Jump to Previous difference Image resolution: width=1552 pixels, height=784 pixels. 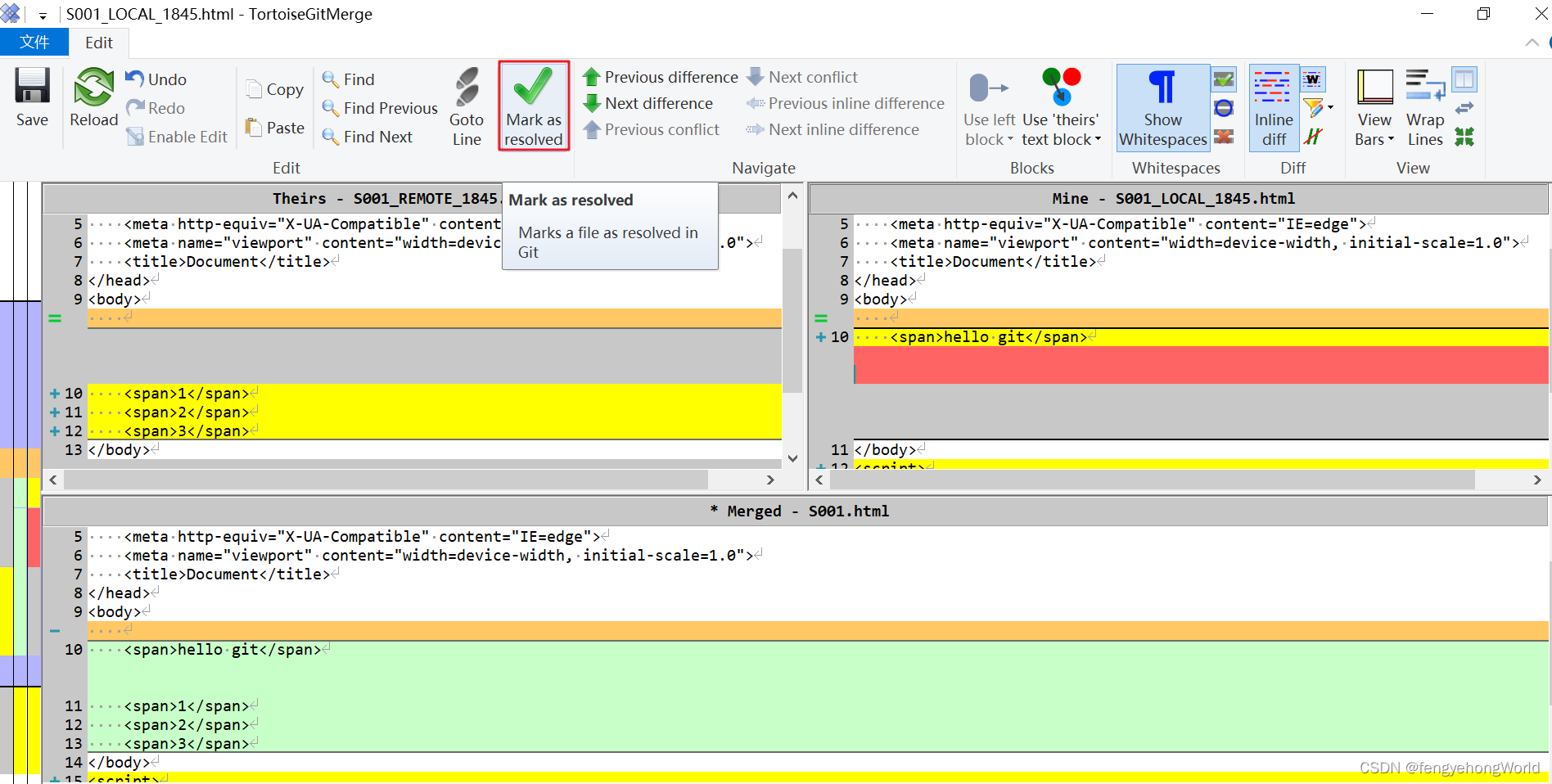[x=660, y=77]
